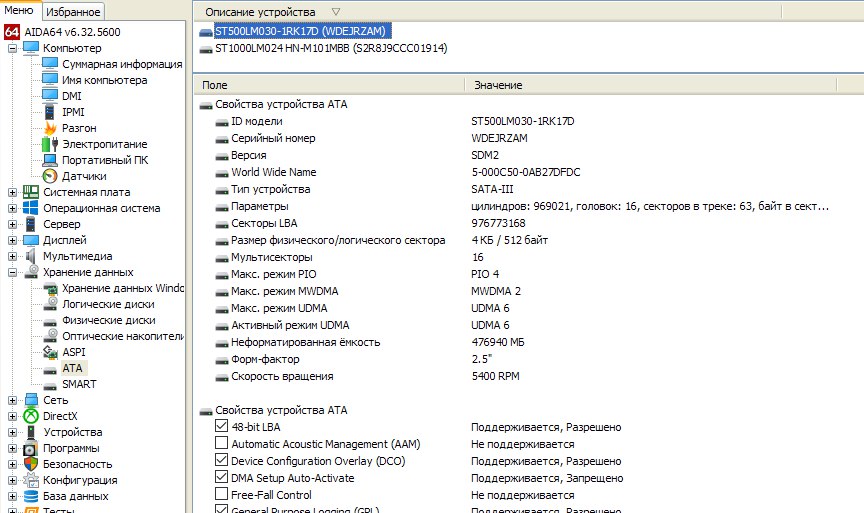The height and width of the screenshot is (513, 864).
Task: Click the ASPI tree icon
Action: pos(51,352)
